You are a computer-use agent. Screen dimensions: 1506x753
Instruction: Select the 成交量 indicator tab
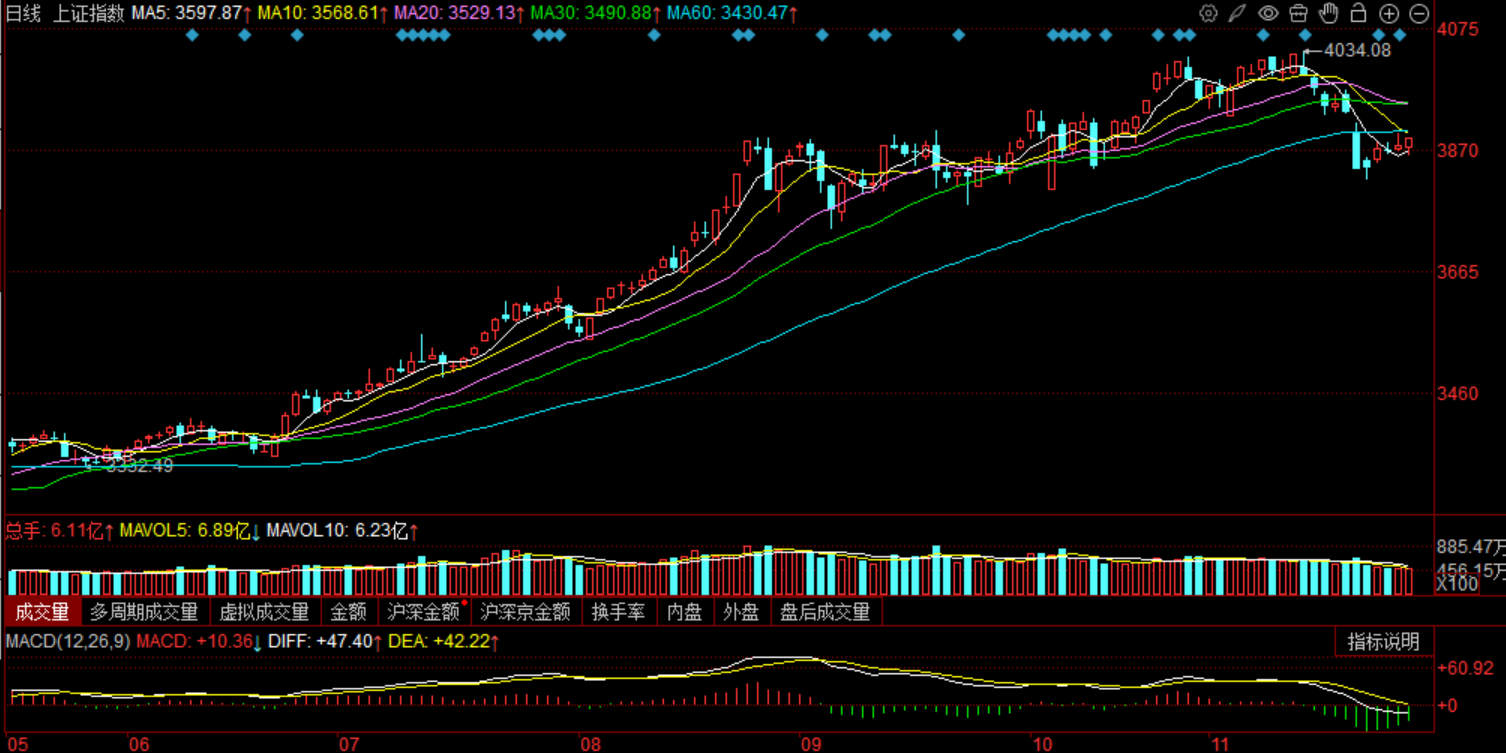(x=41, y=612)
